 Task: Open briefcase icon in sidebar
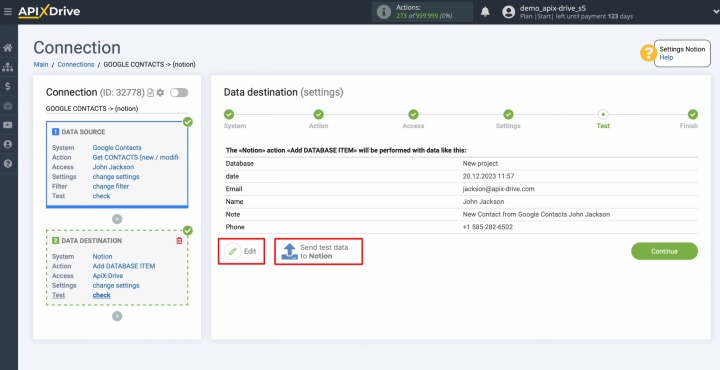click(x=8, y=106)
